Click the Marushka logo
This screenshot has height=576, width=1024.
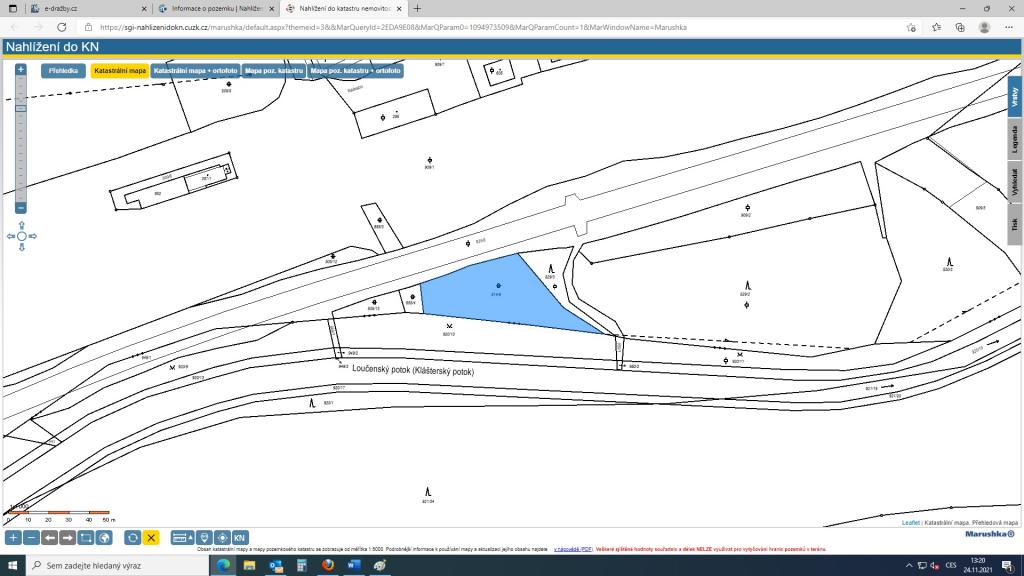[x=990, y=534]
